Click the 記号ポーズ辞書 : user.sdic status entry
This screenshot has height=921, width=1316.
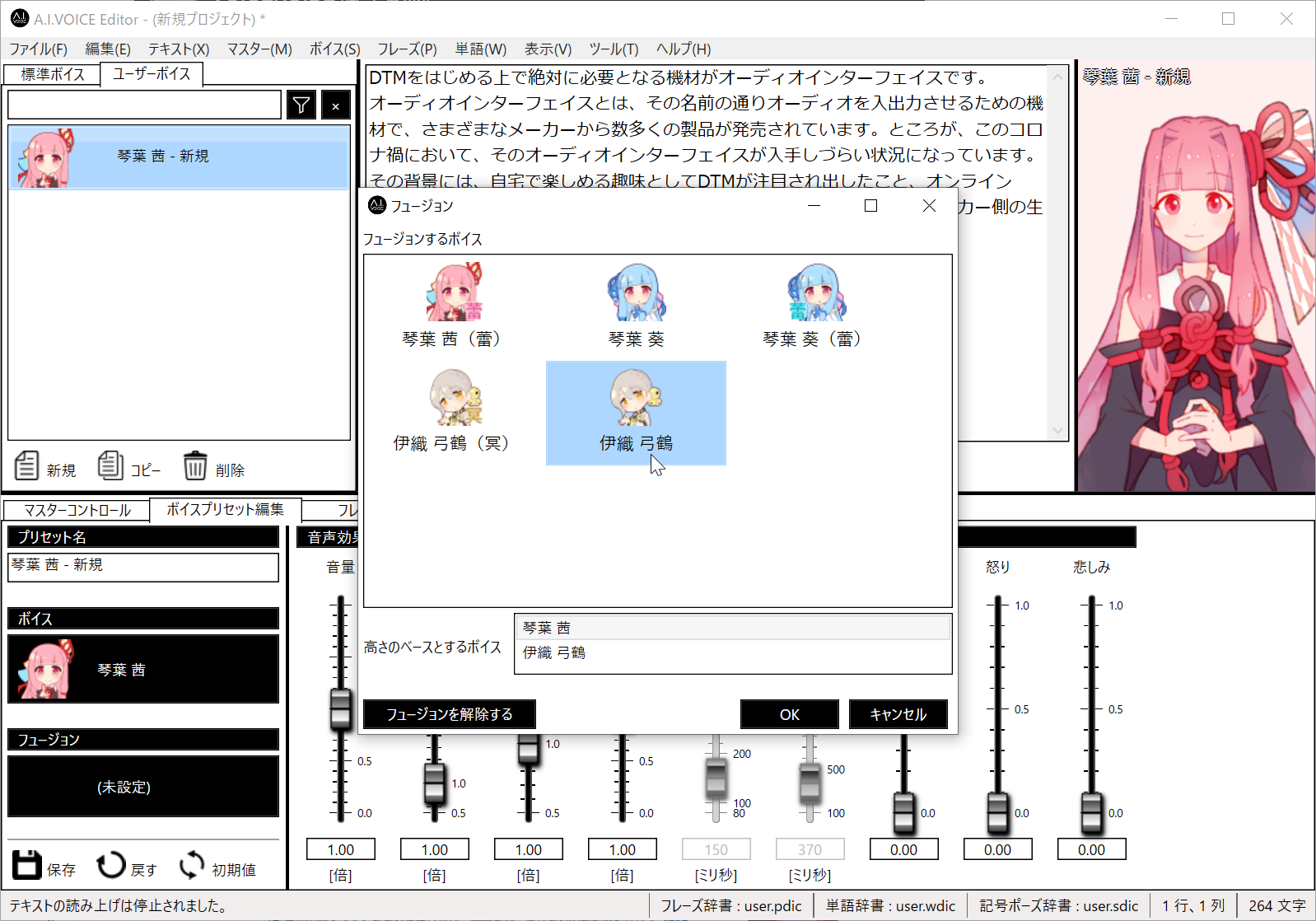point(1059,905)
